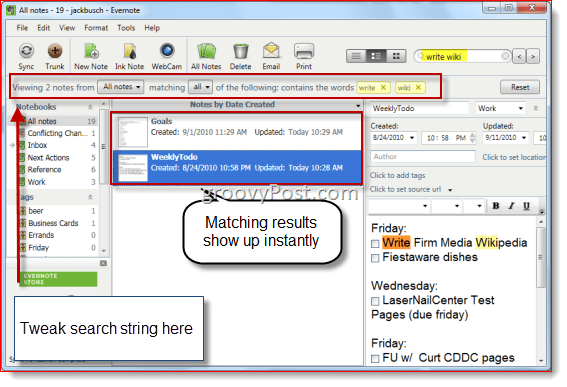
Task: Open the Format menu
Action: tap(96, 28)
